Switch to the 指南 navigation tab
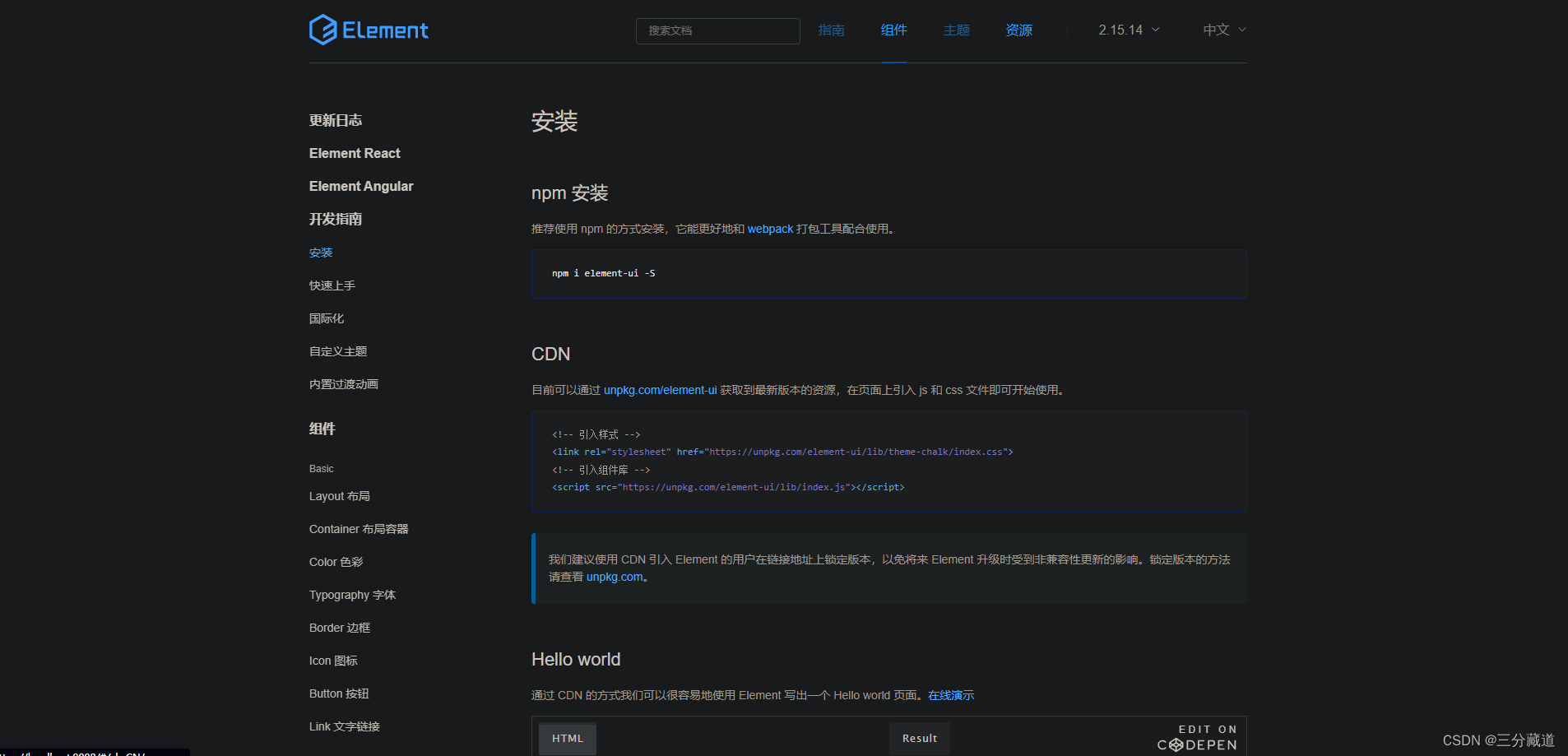Image resolution: width=1568 pixels, height=756 pixels. tap(831, 30)
